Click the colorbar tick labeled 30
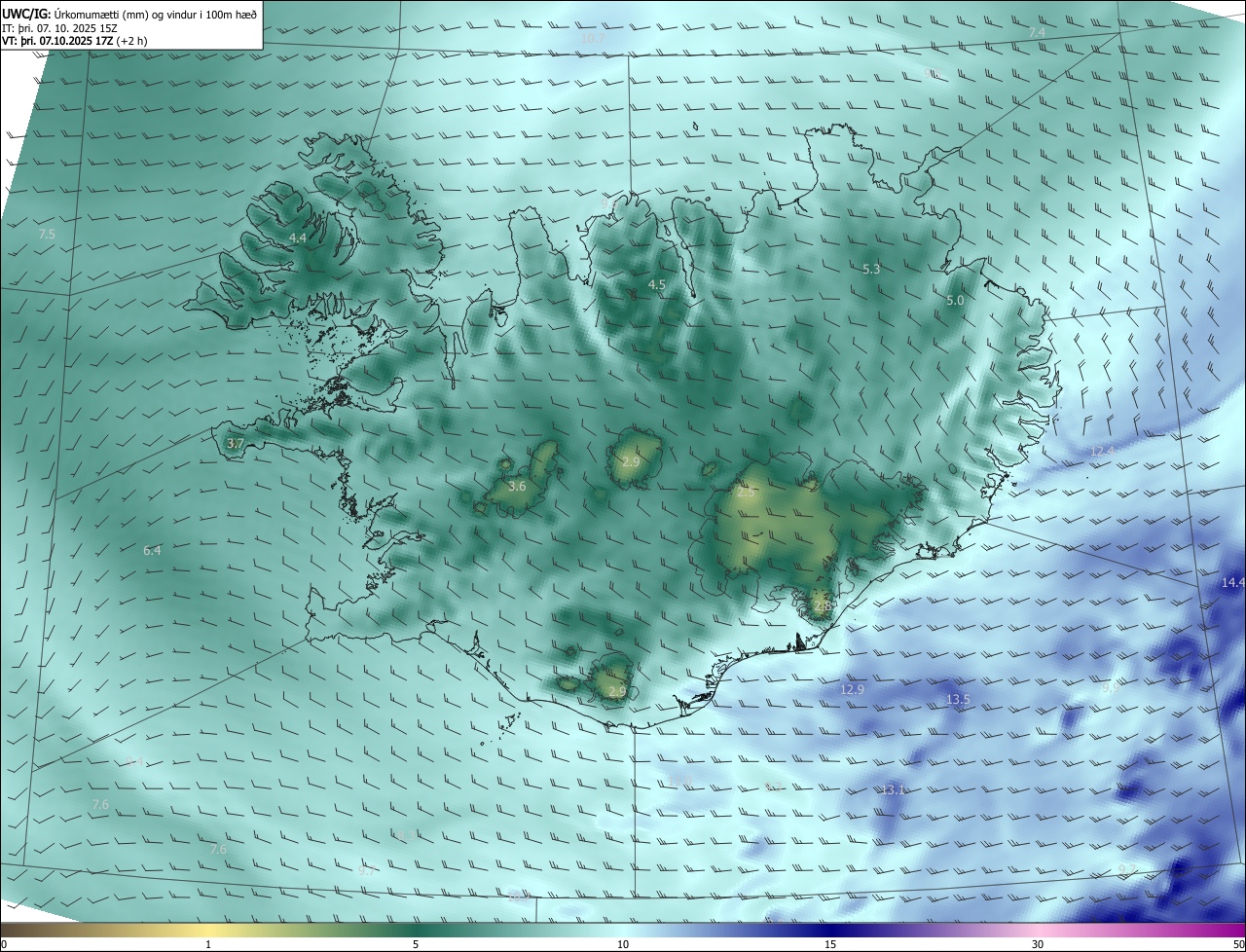The image size is (1246, 952). pos(1038,944)
